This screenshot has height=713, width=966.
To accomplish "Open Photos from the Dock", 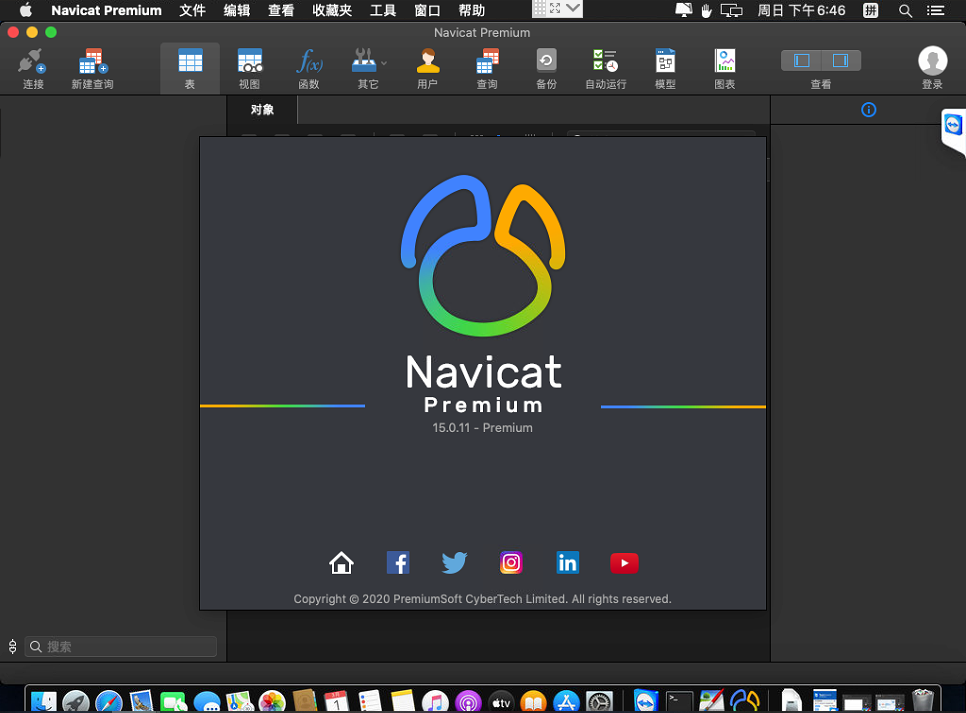I will pyautogui.click(x=272, y=701).
